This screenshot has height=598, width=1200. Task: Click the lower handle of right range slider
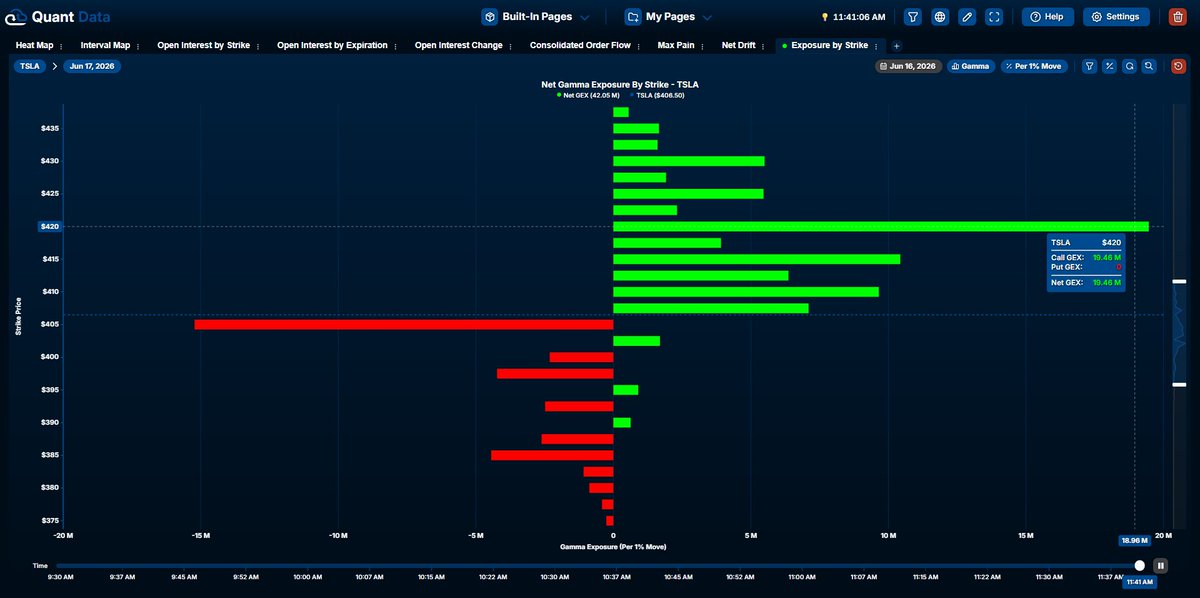1179,385
